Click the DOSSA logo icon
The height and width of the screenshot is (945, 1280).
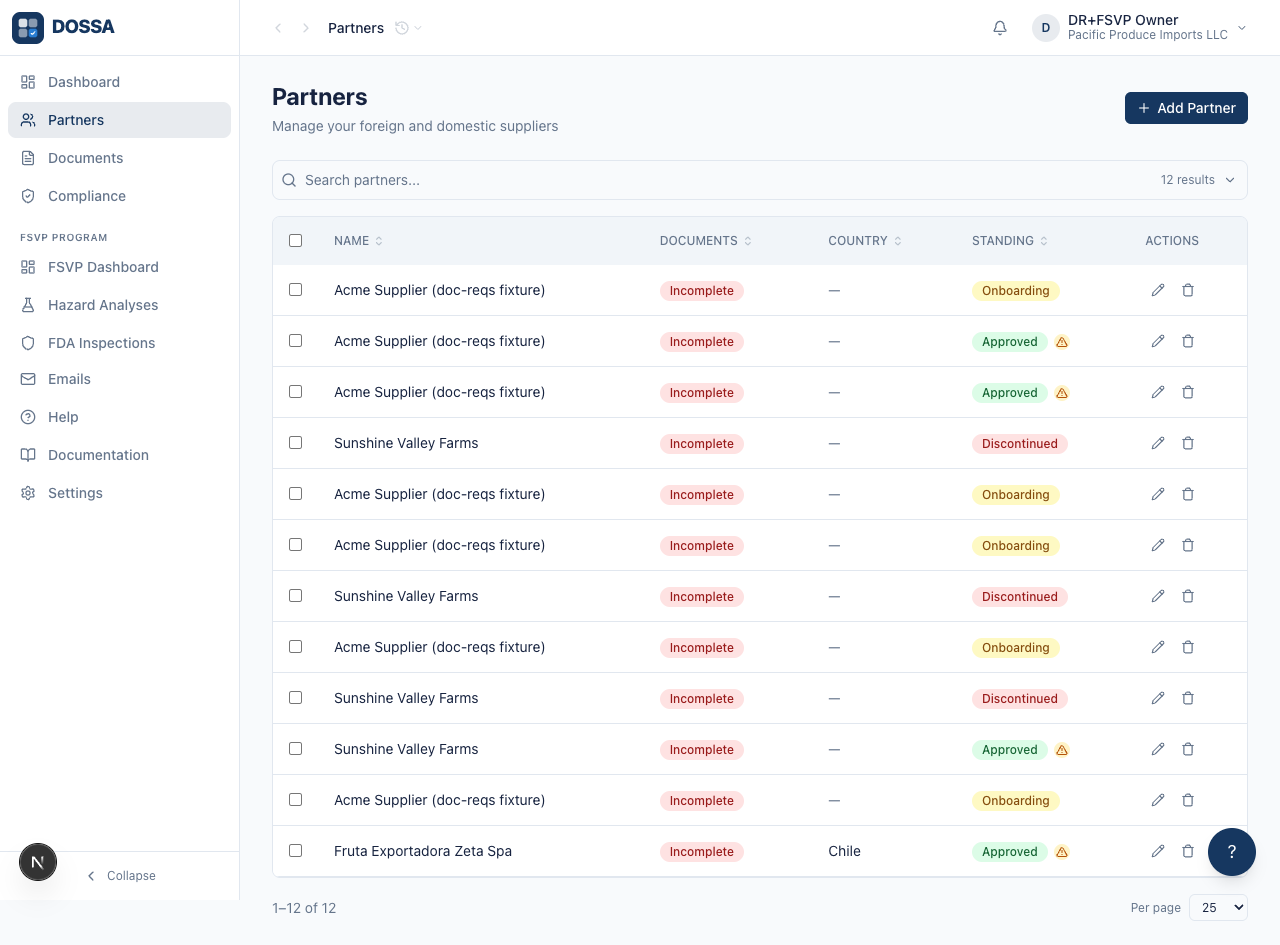[x=28, y=28]
